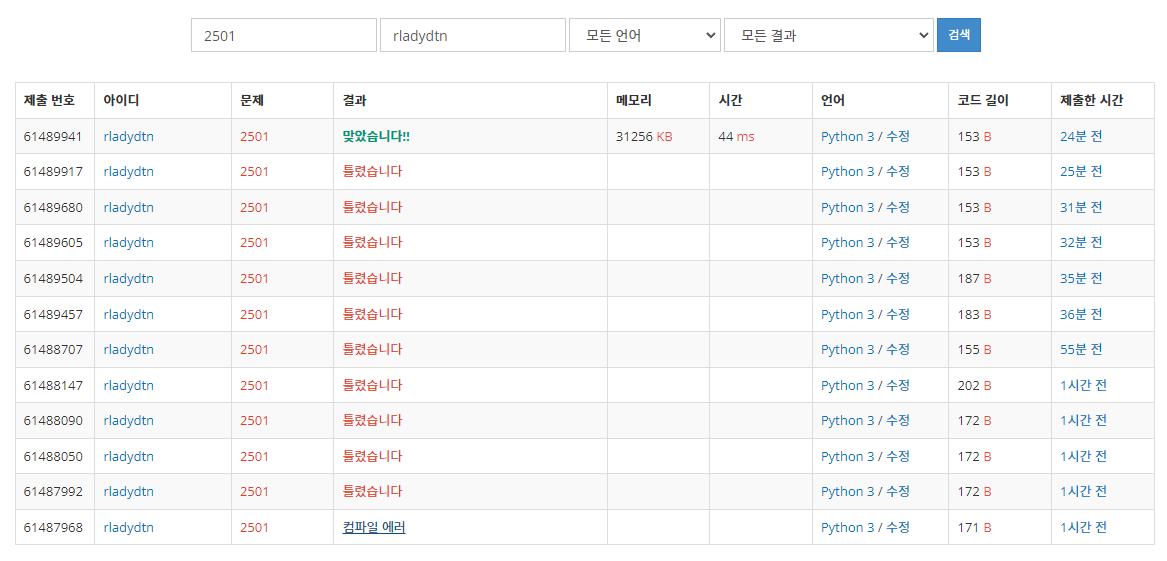1167x561 pixels.
Task: Click 1시간 전 timestamp for submission 61488147
Action: [x=1084, y=385]
